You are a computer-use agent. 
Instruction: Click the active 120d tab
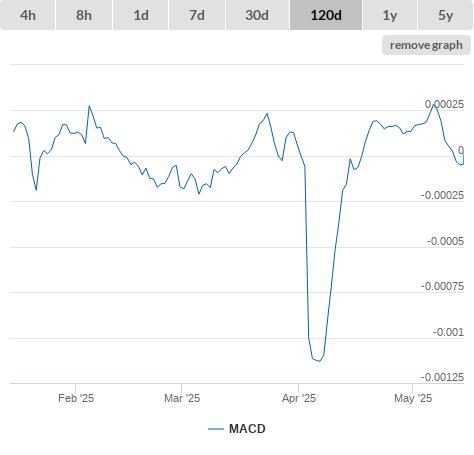tap(326, 15)
